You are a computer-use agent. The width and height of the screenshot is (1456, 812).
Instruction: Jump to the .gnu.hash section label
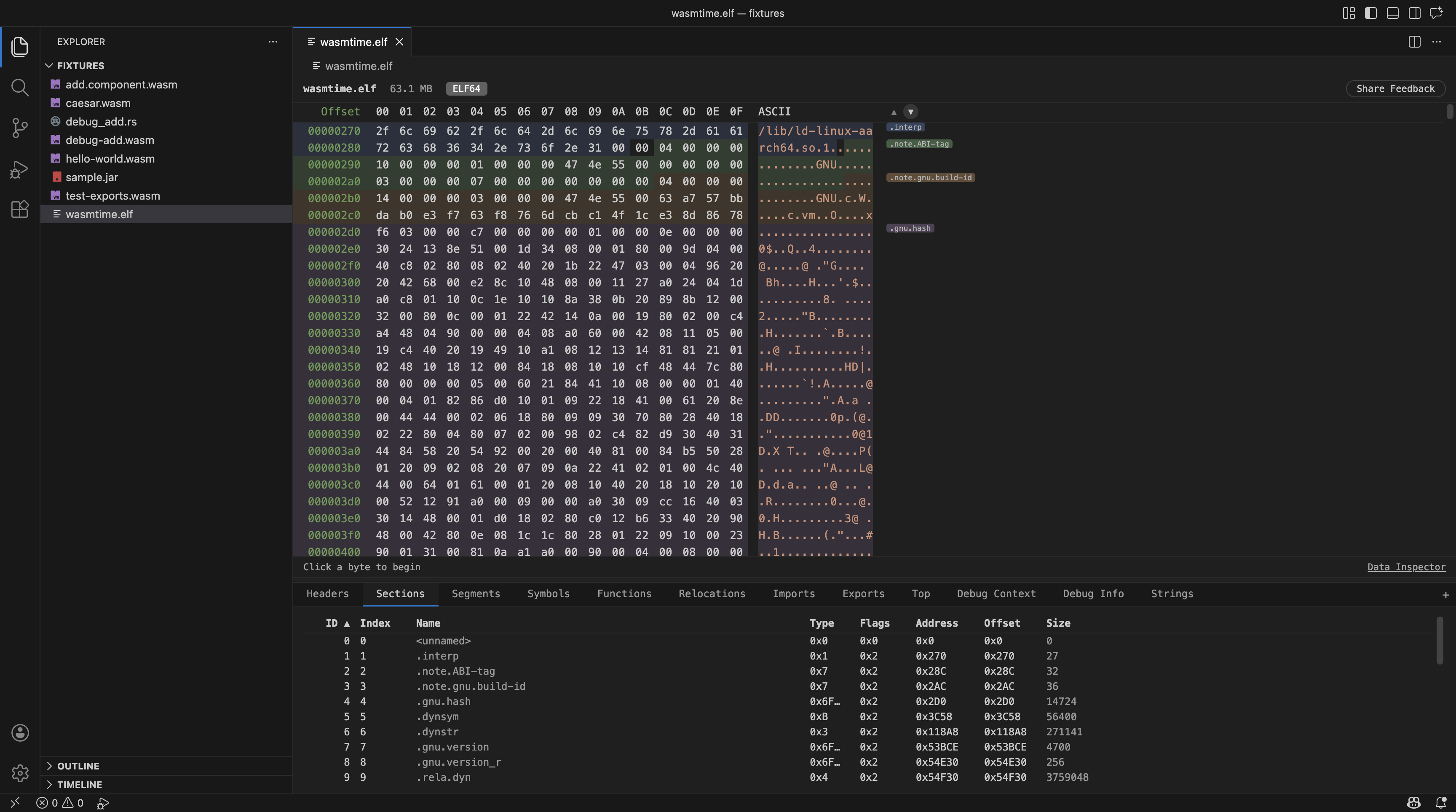point(910,228)
